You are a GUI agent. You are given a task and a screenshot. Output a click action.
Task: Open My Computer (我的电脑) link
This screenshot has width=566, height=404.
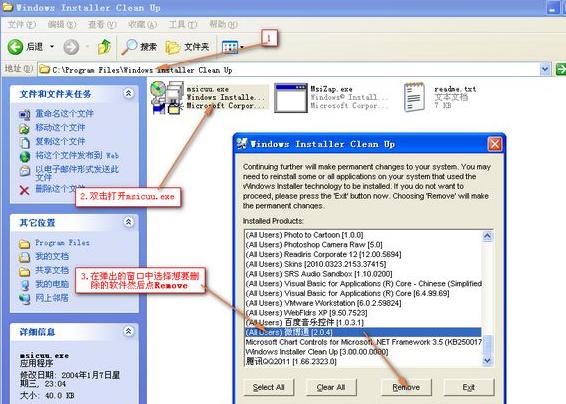52,284
